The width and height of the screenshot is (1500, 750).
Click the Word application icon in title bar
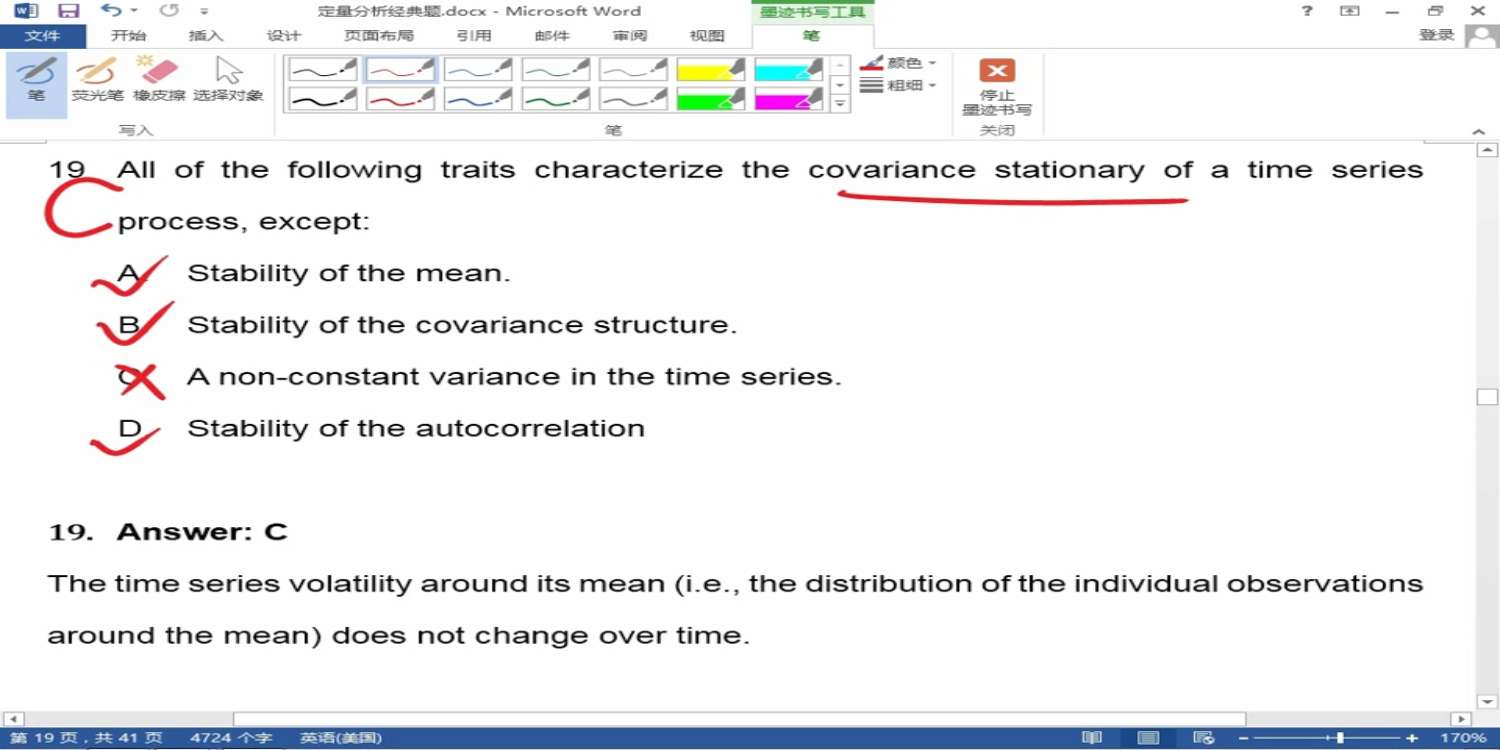(26, 11)
